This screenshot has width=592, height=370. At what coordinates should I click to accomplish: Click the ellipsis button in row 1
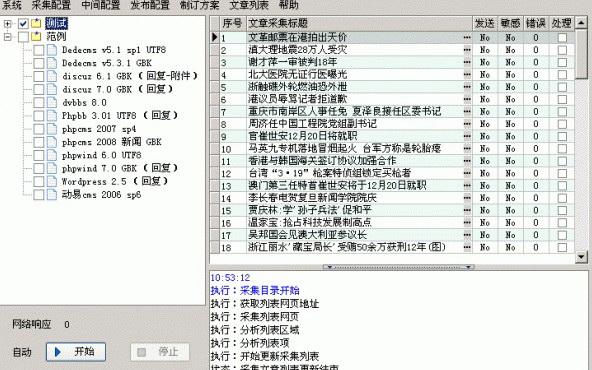pos(467,37)
